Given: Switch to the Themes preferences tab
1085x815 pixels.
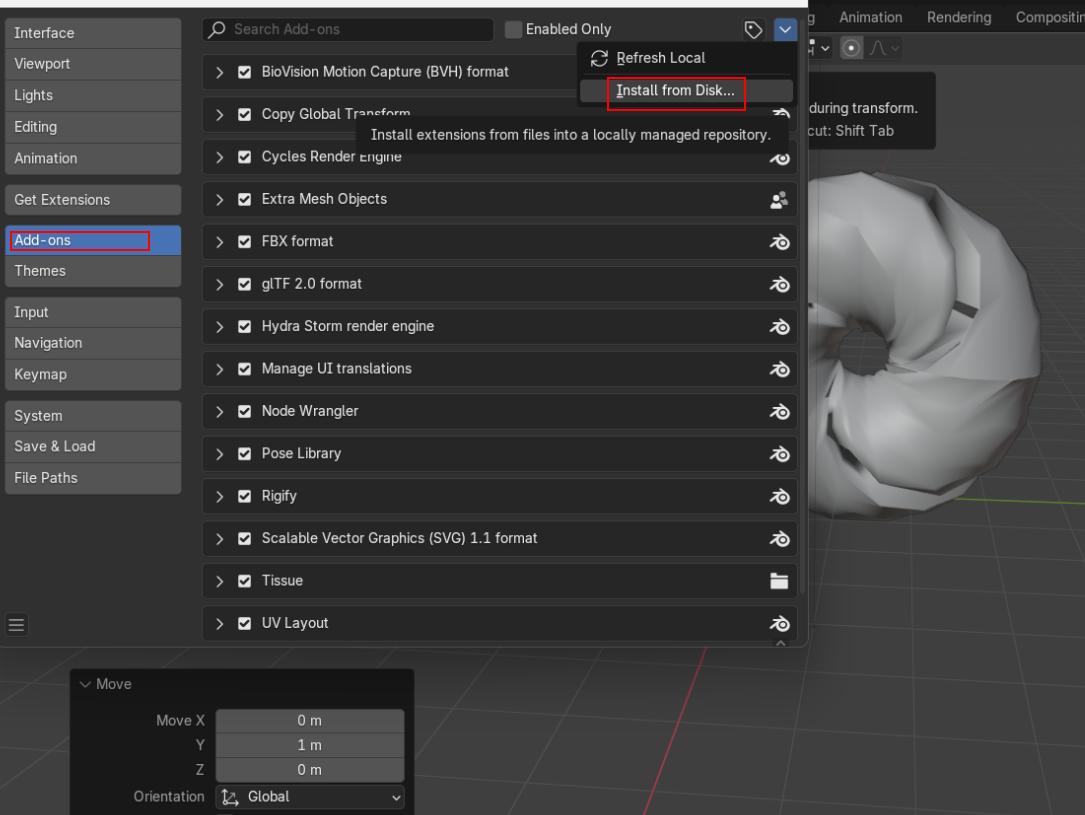Looking at the screenshot, I should (x=93, y=271).
